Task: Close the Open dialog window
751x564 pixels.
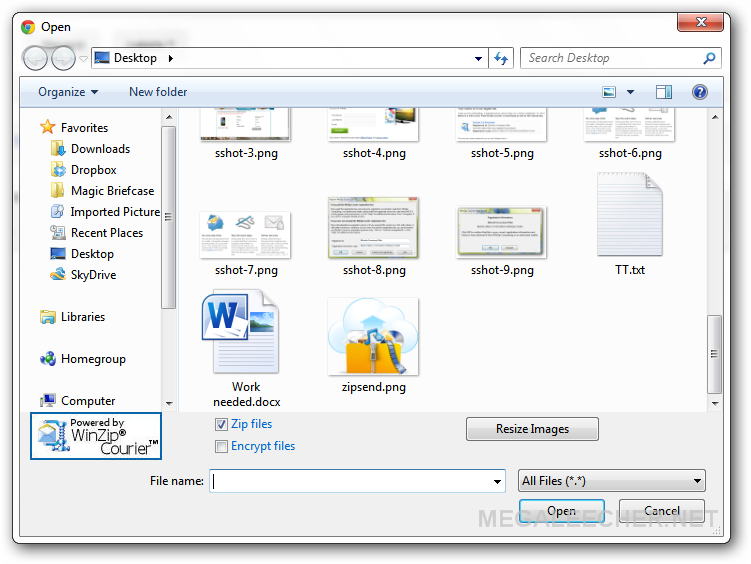Action: (700, 22)
